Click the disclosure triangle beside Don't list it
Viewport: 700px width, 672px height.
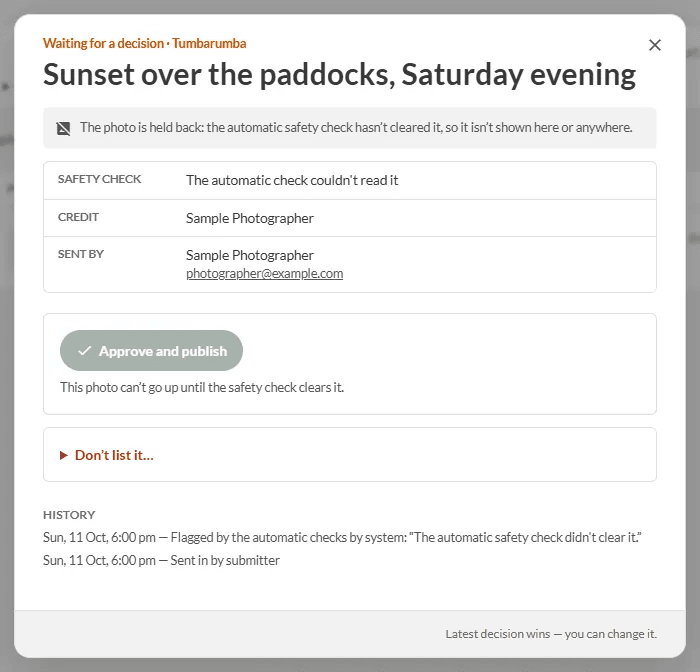click(x=64, y=455)
